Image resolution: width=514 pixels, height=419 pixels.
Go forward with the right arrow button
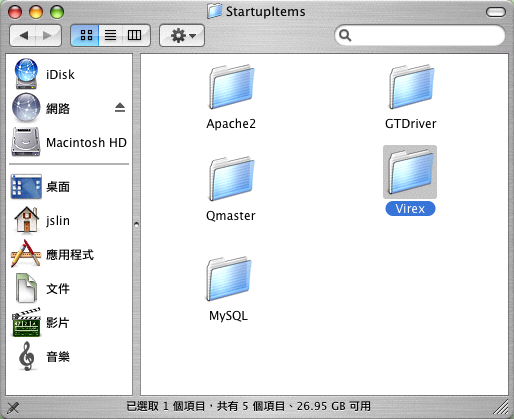point(48,35)
